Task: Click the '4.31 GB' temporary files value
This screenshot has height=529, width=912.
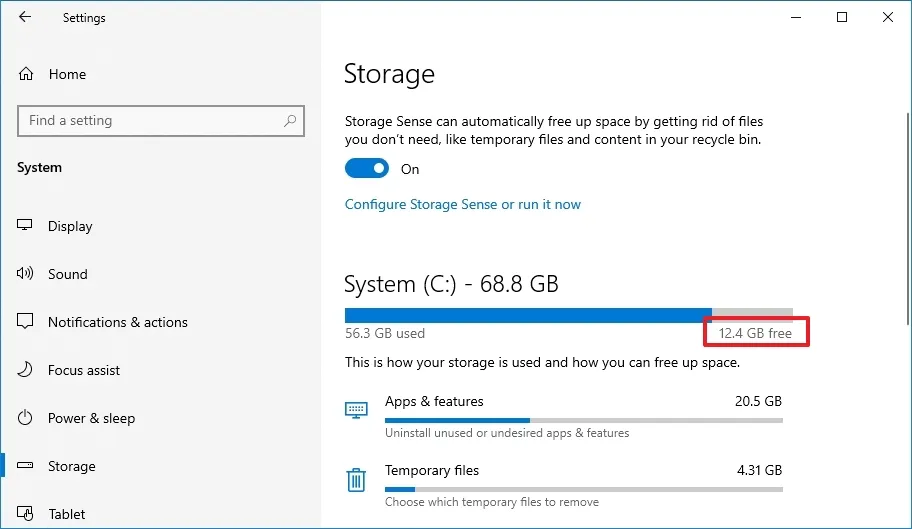Action: (759, 470)
